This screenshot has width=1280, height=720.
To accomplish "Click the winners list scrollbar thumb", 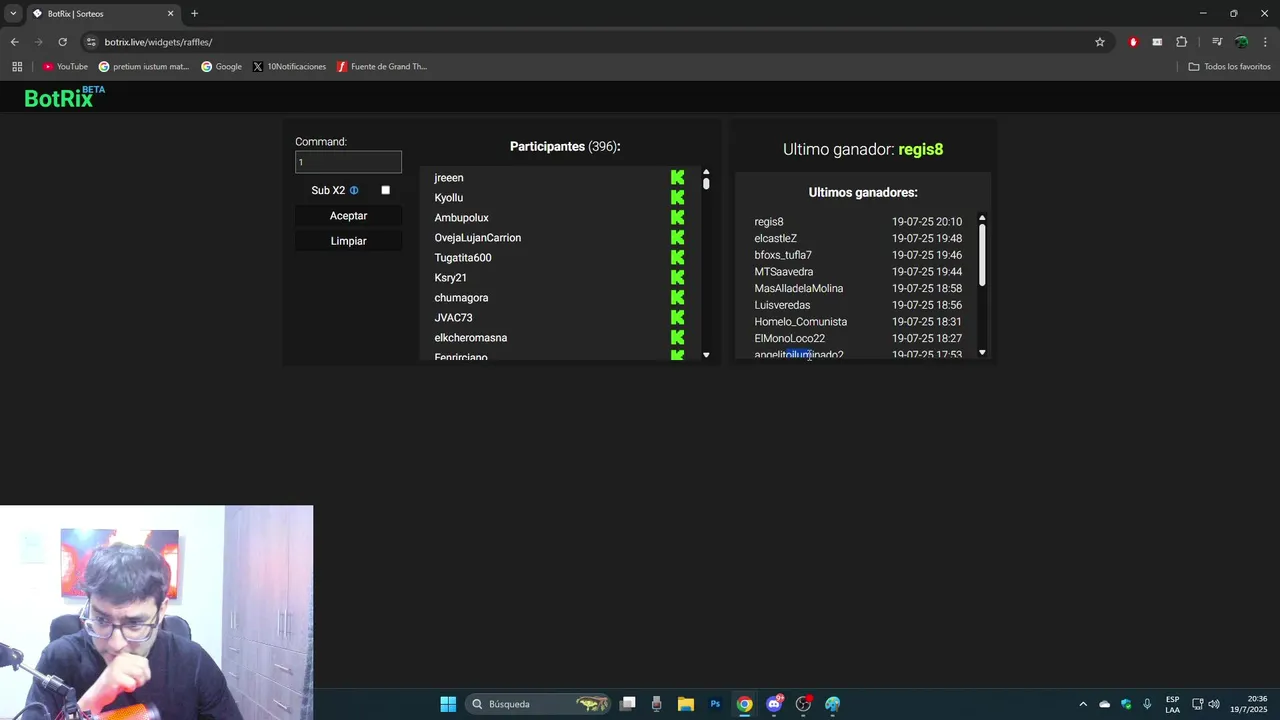I will coord(982,254).
